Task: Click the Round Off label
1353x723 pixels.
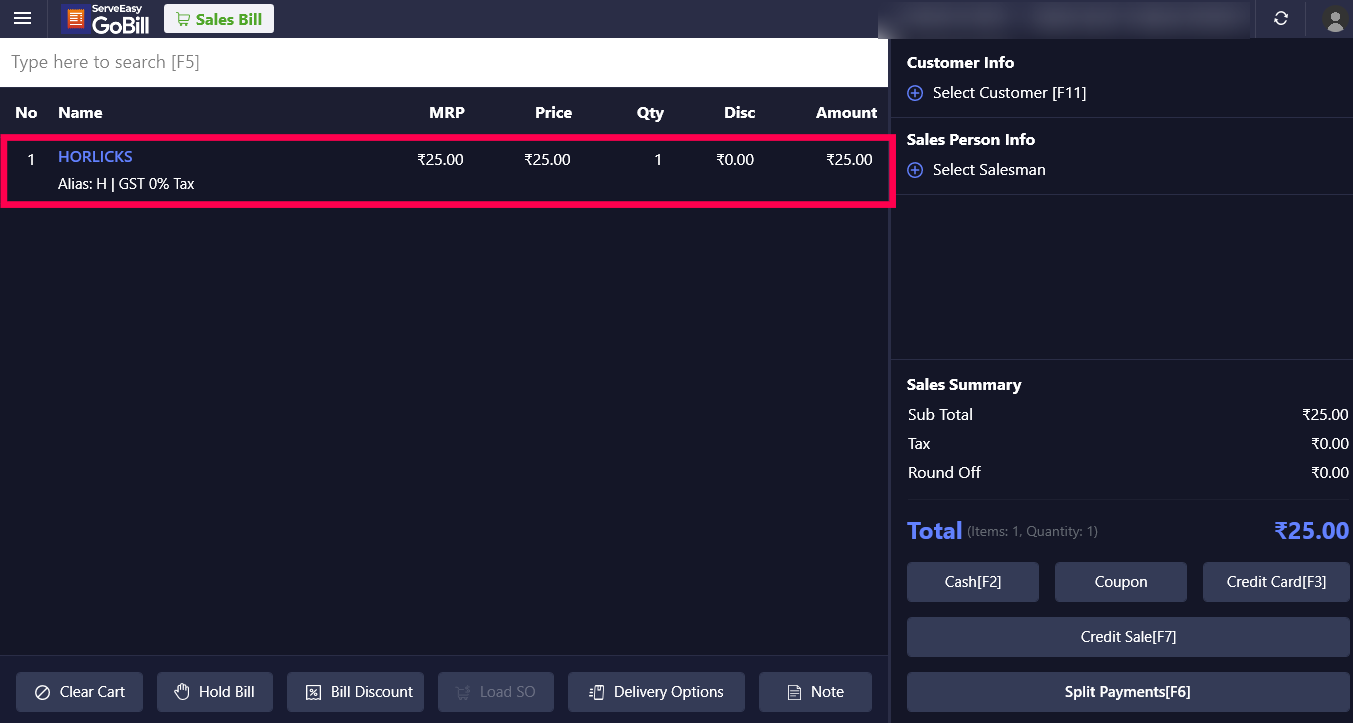Action: click(944, 473)
